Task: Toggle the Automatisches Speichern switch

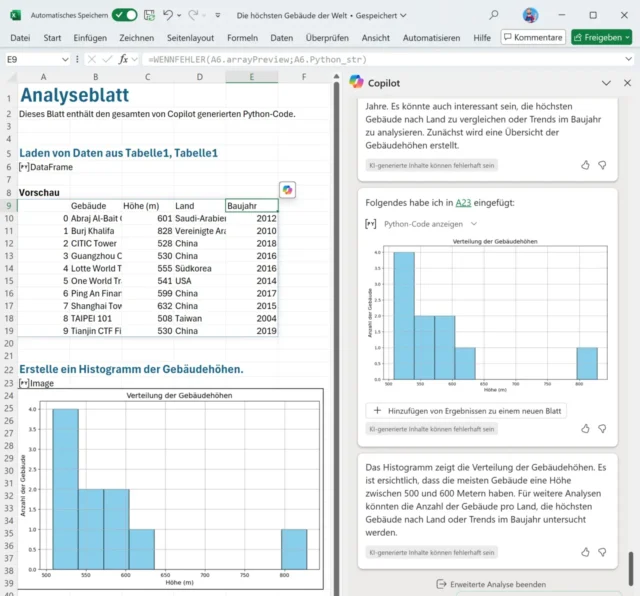Action: 124,15
